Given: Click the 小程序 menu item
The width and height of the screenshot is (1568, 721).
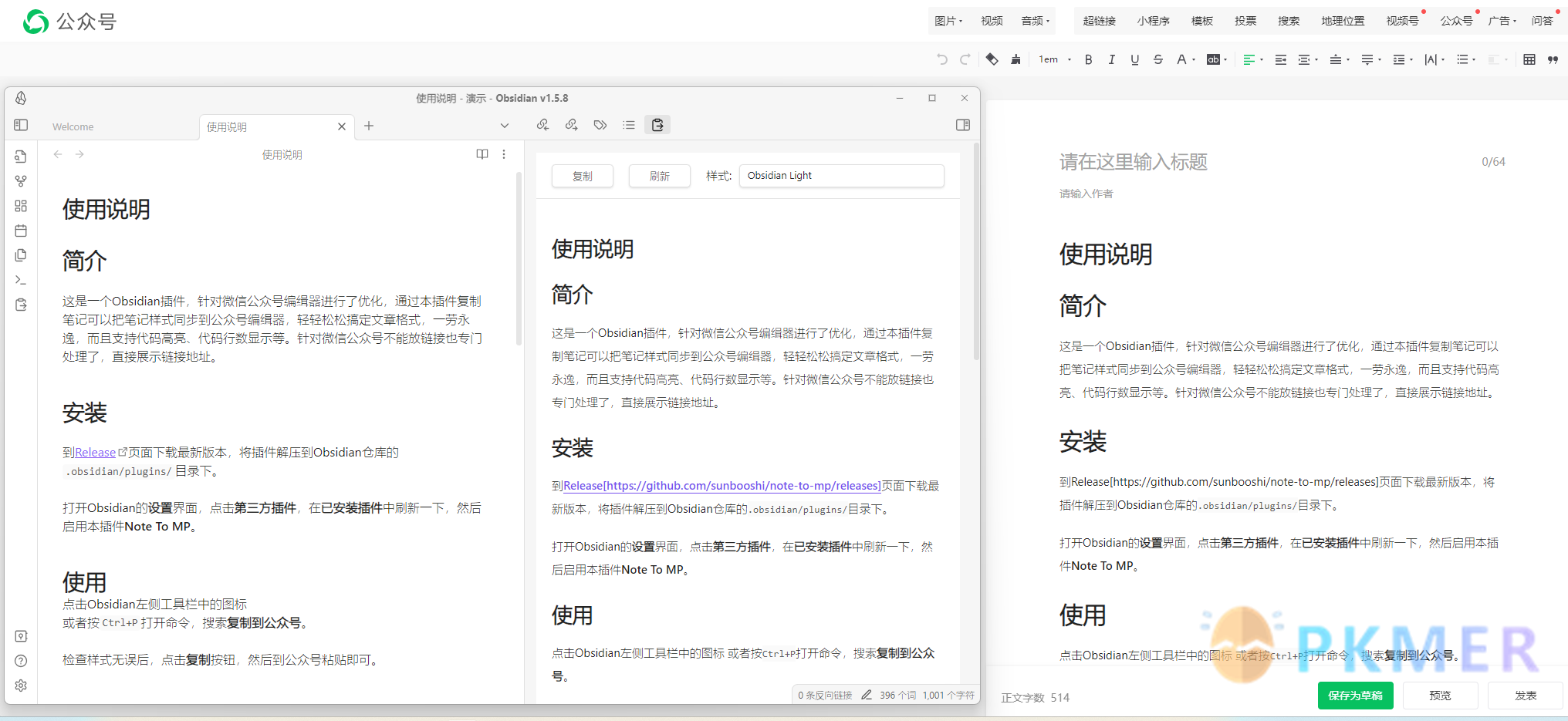Looking at the screenshot, I should tap(1153, 21).
